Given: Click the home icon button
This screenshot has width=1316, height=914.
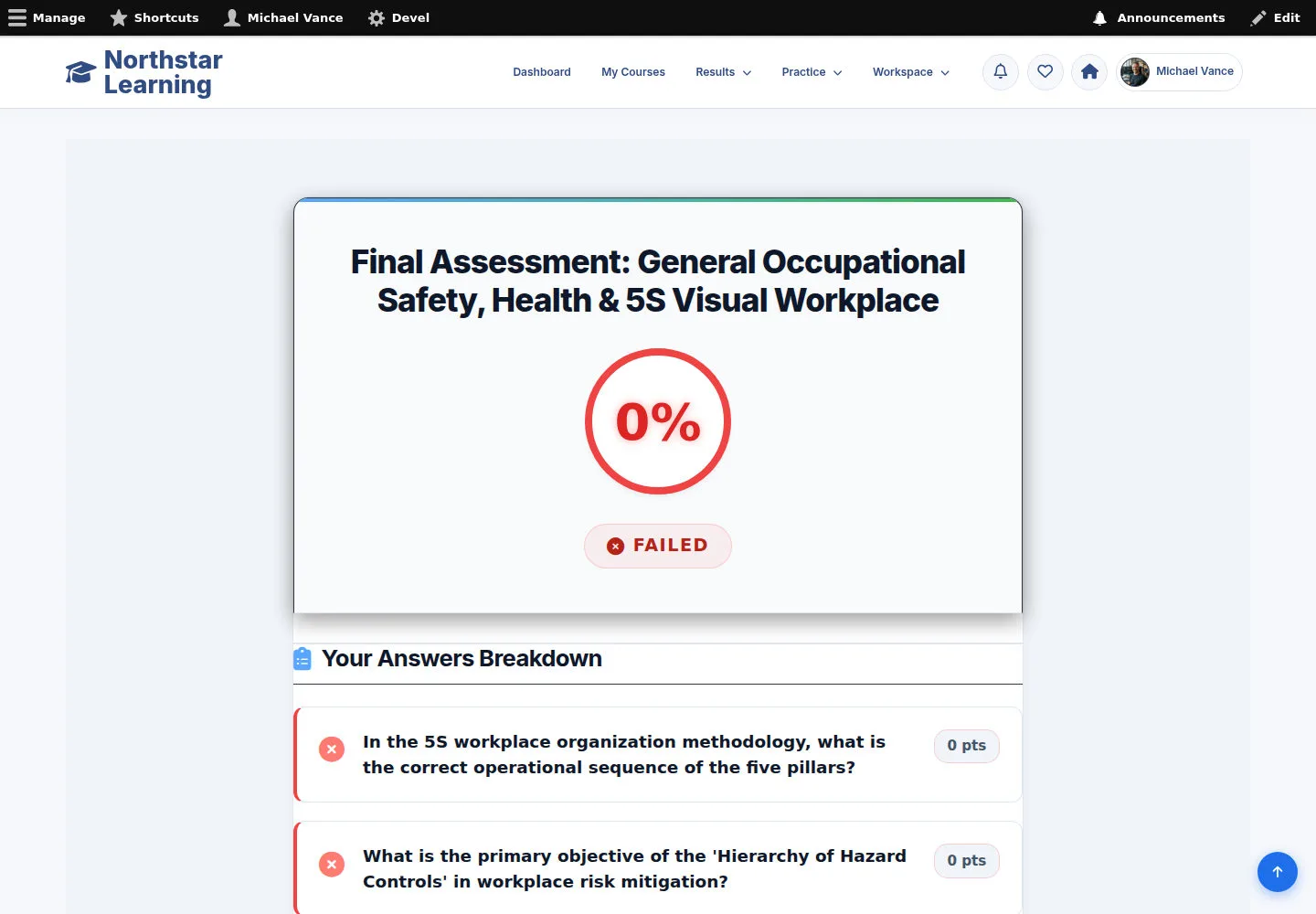Looking at the screenshot, I should (1089, 72).
